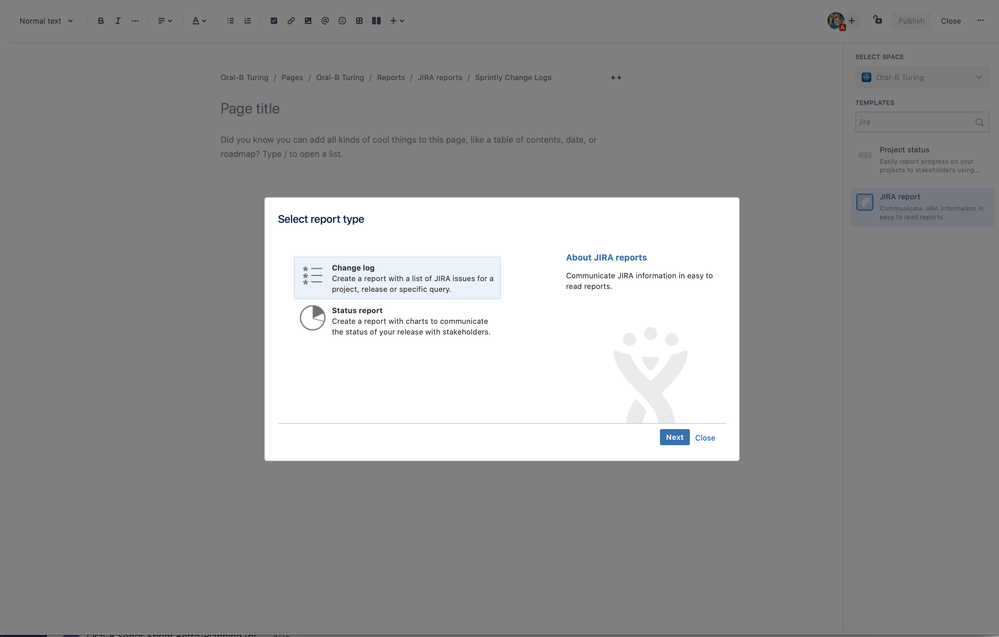This screenshot has height=637, width=999.
Task: Open the emoji picker icon
Action: click(x=342, y=21)
